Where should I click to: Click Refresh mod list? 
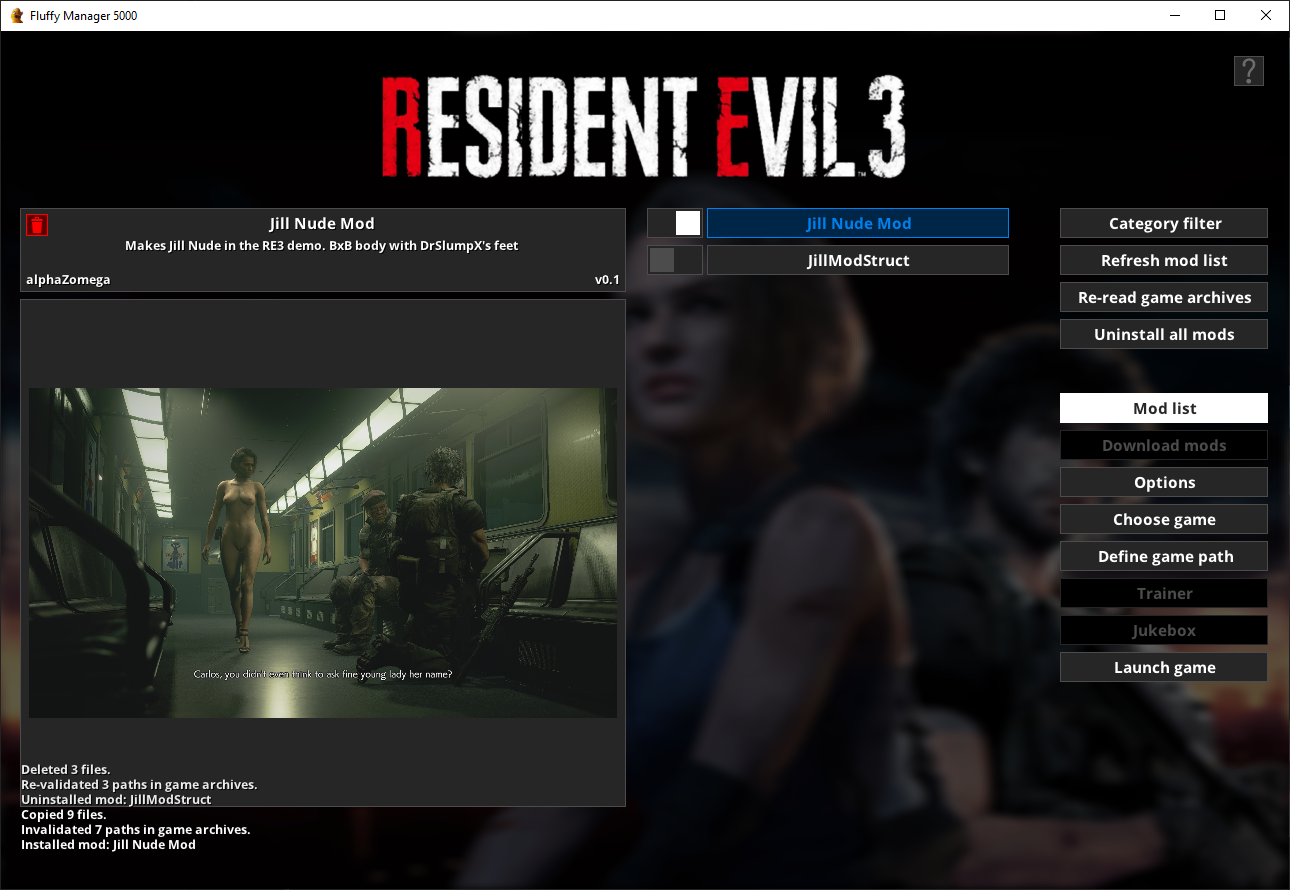[1164, 260]
